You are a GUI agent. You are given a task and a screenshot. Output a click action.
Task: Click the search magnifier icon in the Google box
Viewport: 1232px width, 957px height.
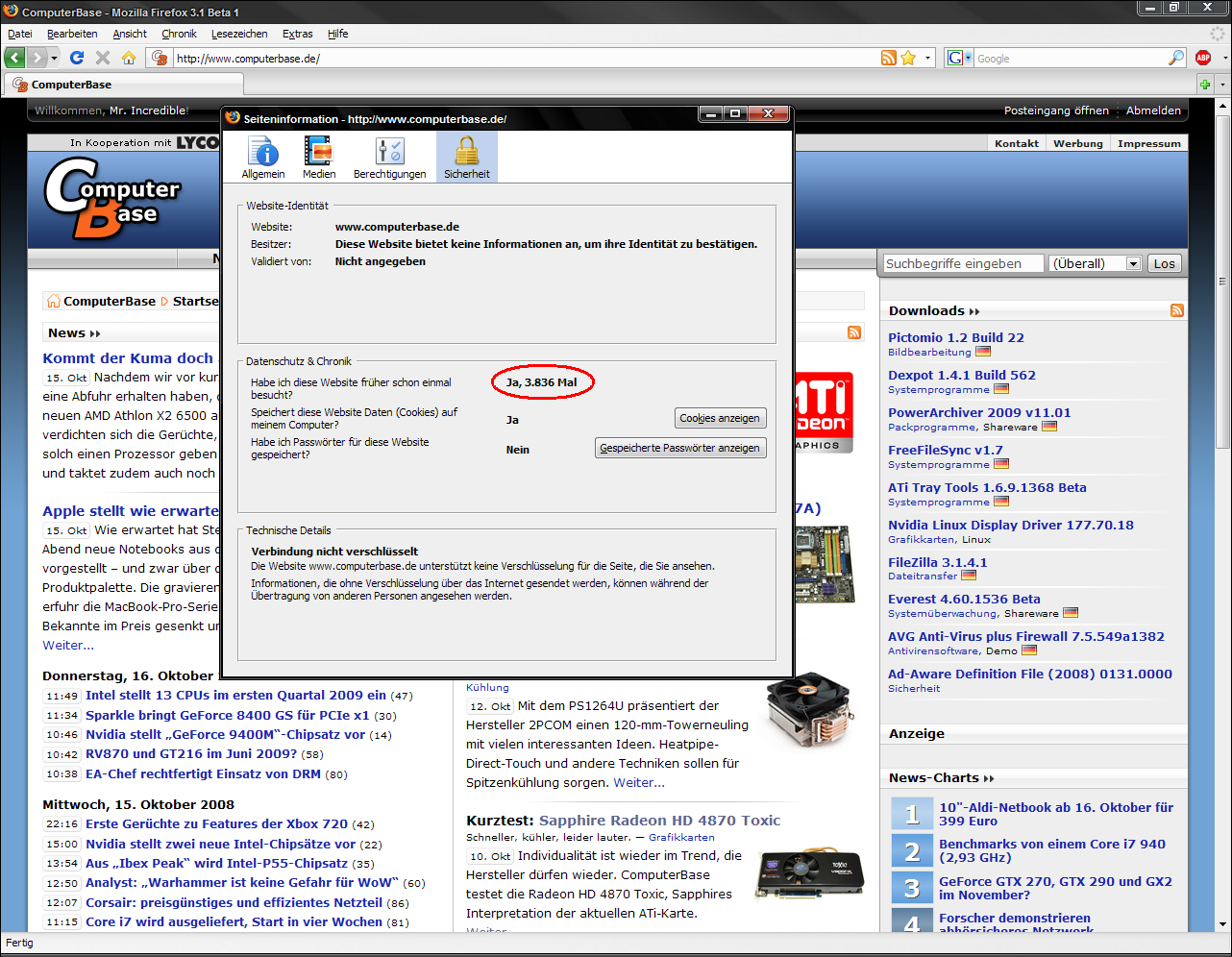click(x=1176, y=58)
